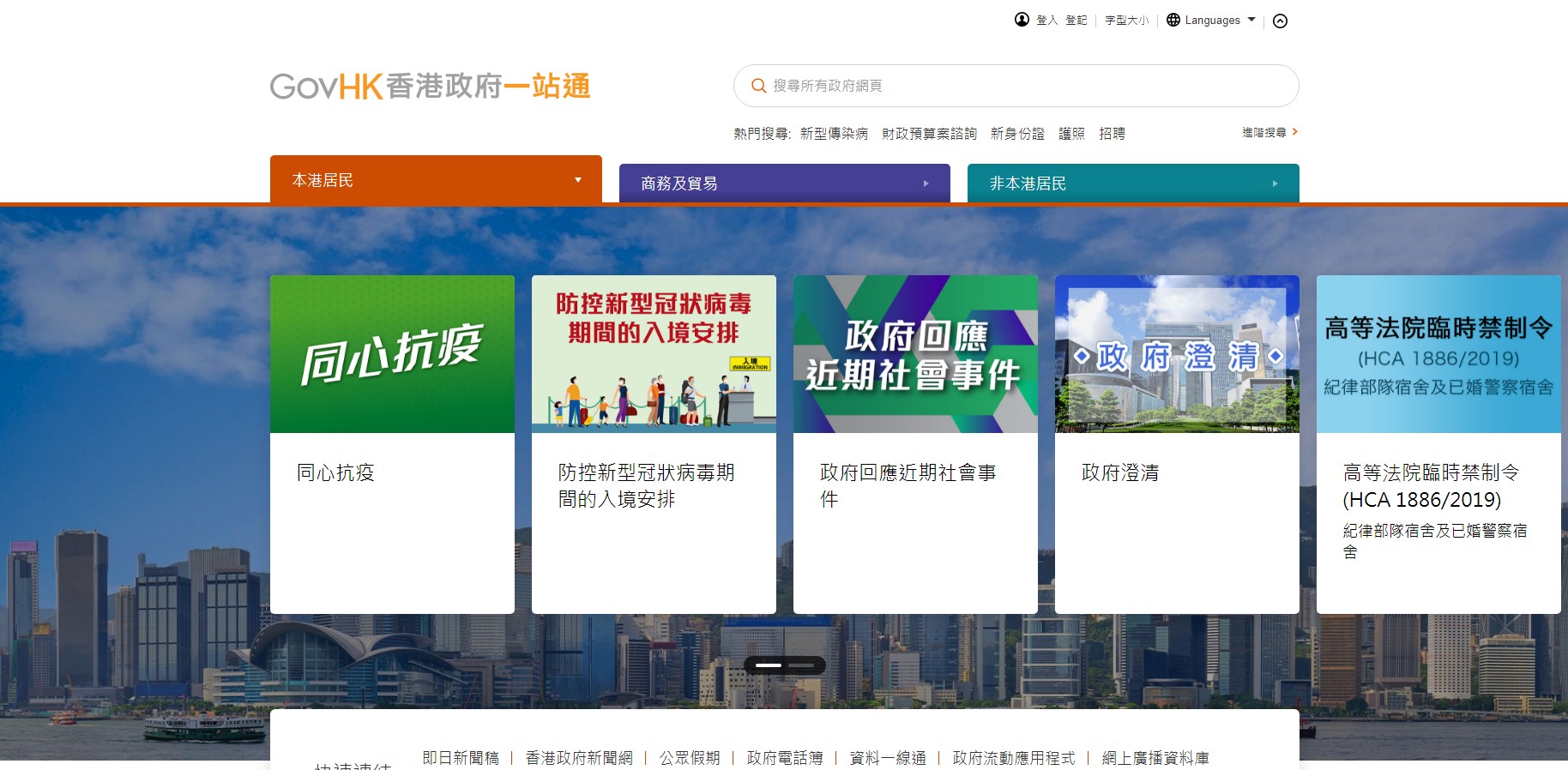The image size is (1568, 770).
Task: Expand the 本港居民 tab arrow
Action: 578,180
